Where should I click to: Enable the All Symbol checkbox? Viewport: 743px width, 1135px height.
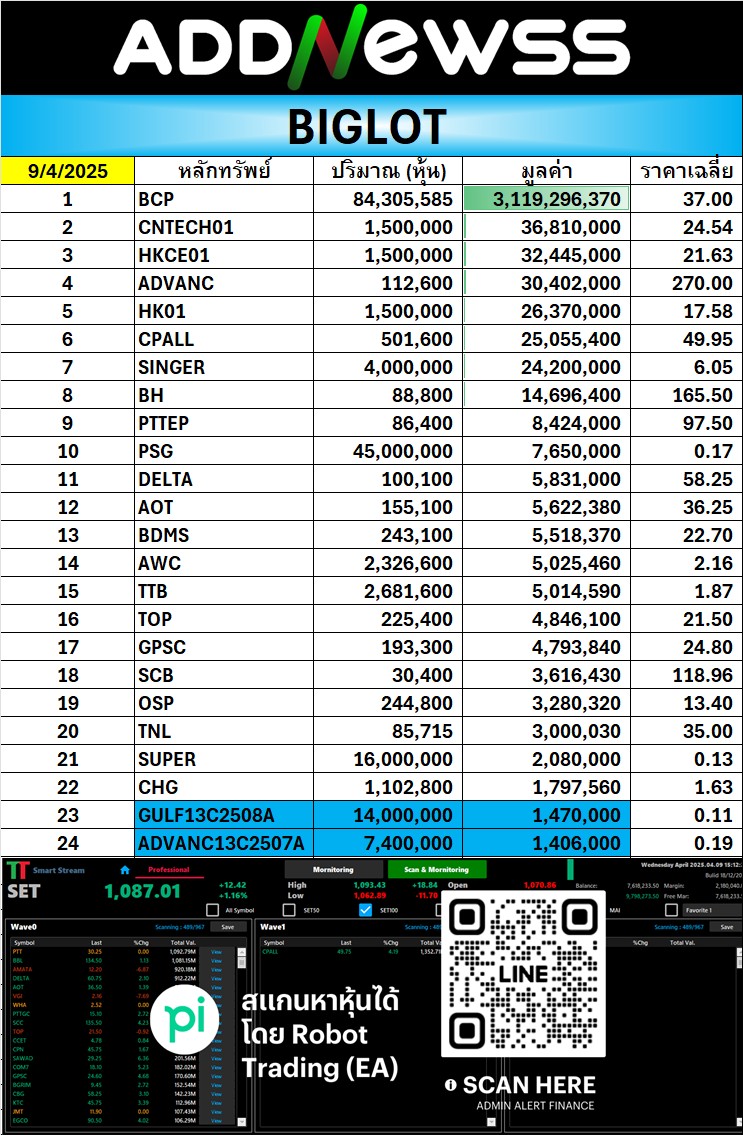(x=212, y=910)
